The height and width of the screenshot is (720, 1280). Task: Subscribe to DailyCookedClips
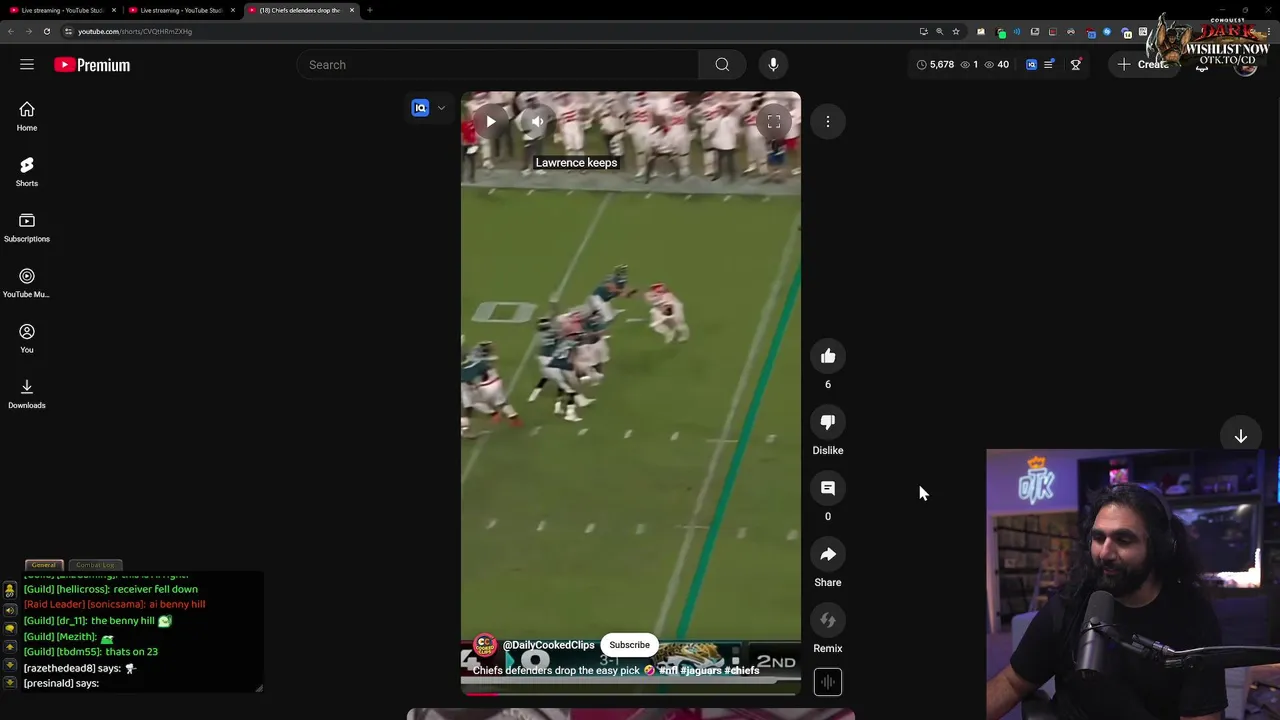point(630,645)
